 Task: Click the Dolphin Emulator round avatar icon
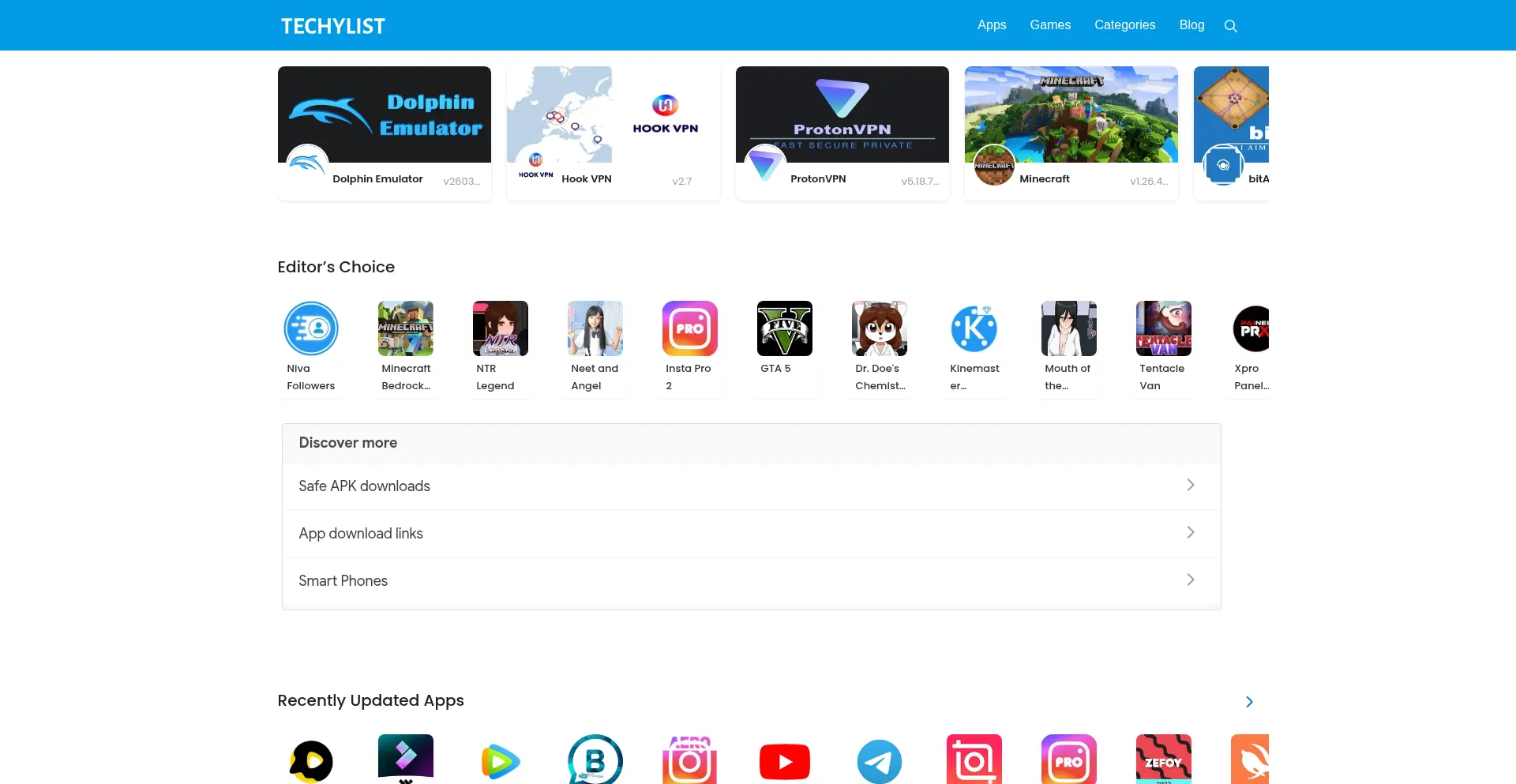pyautogui.click(x=307, y=165)
